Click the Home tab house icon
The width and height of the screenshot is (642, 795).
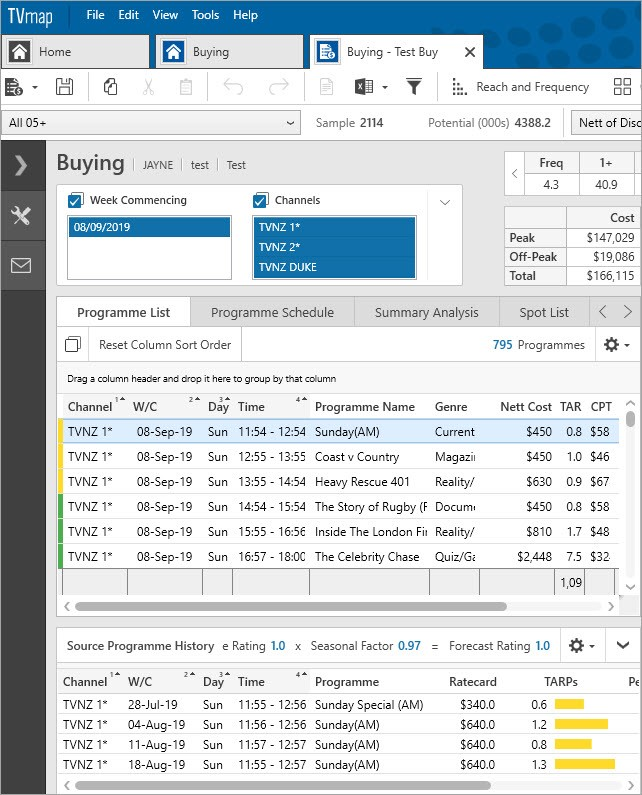[x=19, y=52]
